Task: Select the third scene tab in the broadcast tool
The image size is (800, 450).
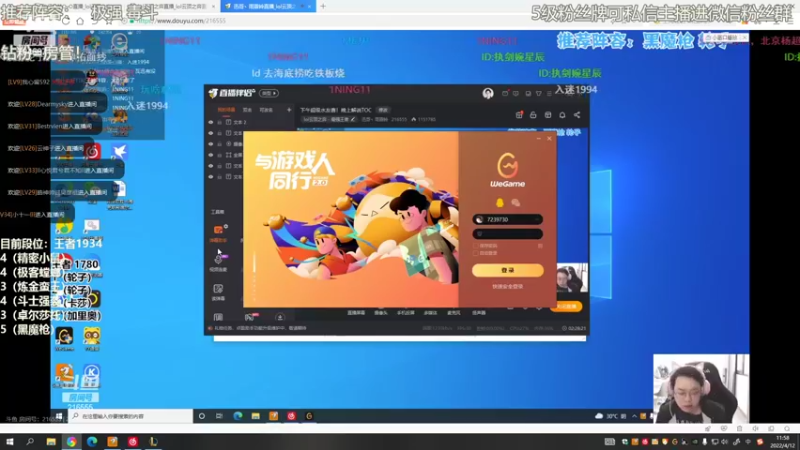Action: (266, 110)
